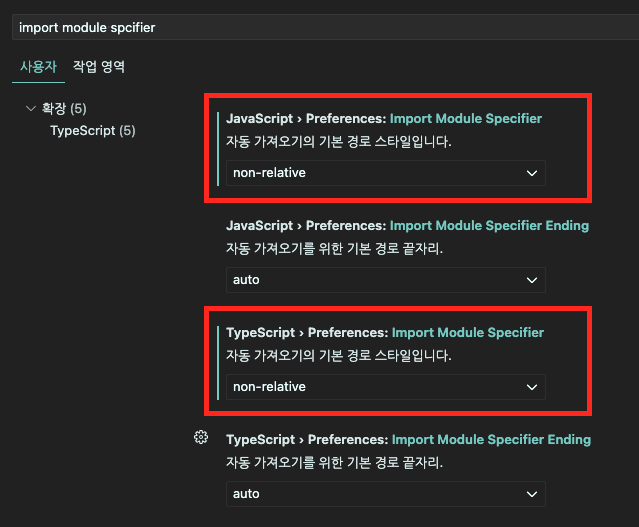This screenshot has width=639, height=527.
Task: Open TypeScript Import Module Specifier dropdown
Action: 386,387
